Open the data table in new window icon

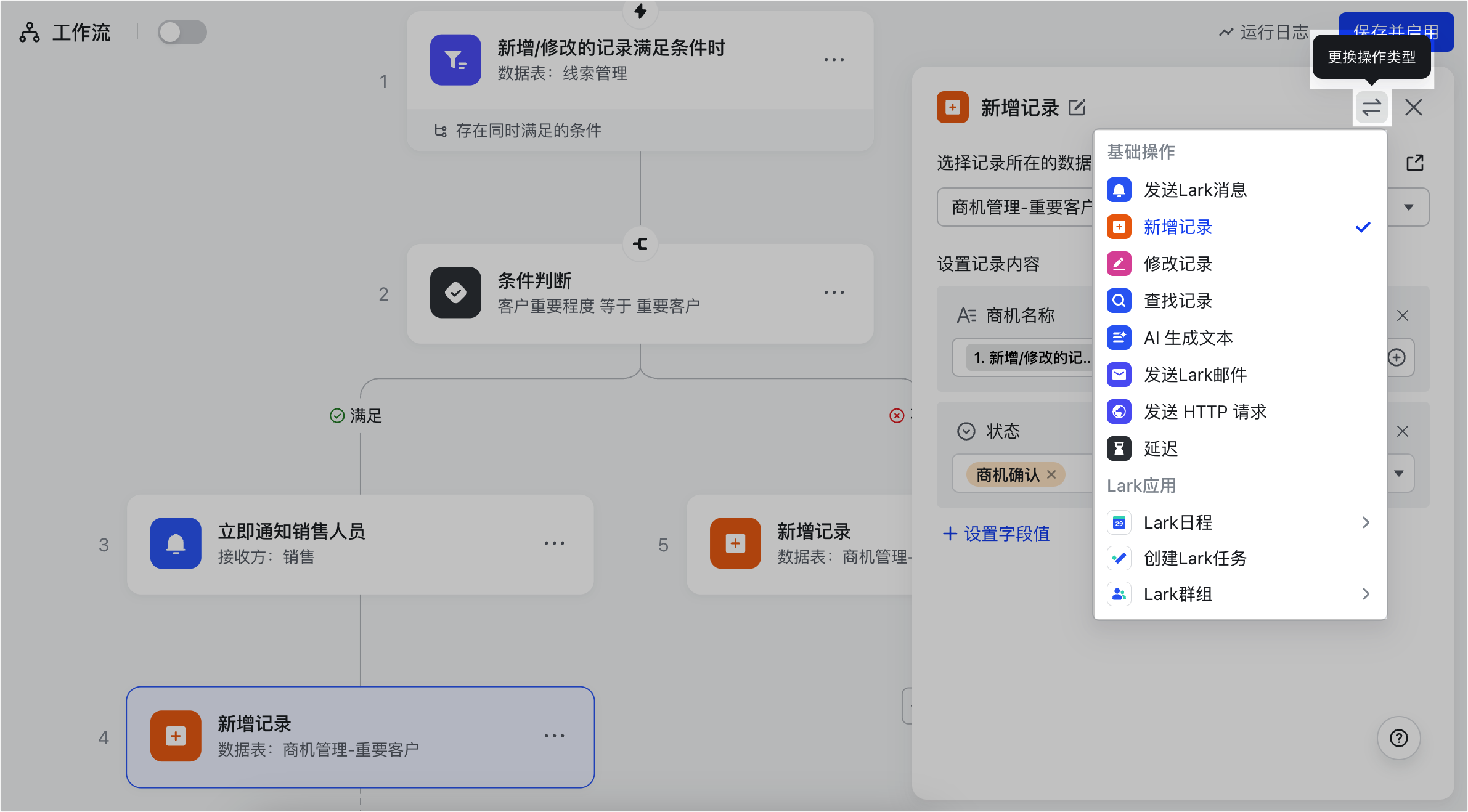[1415, 163]
